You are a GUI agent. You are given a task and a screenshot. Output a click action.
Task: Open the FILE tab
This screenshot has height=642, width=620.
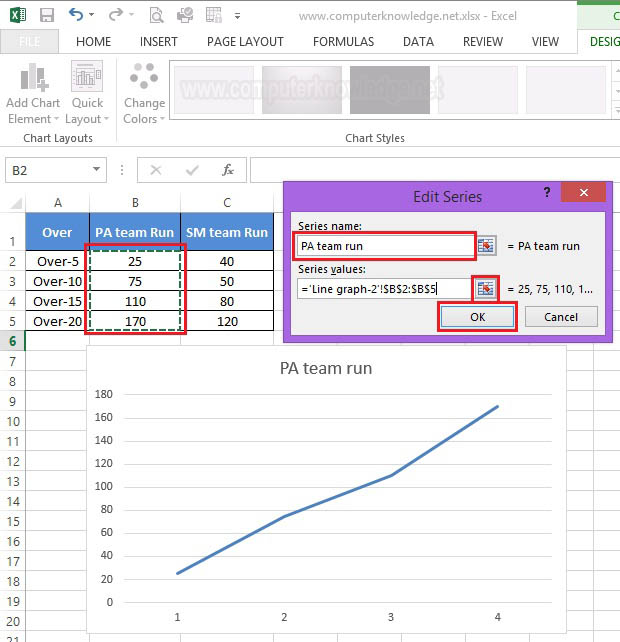click(29, 41)
